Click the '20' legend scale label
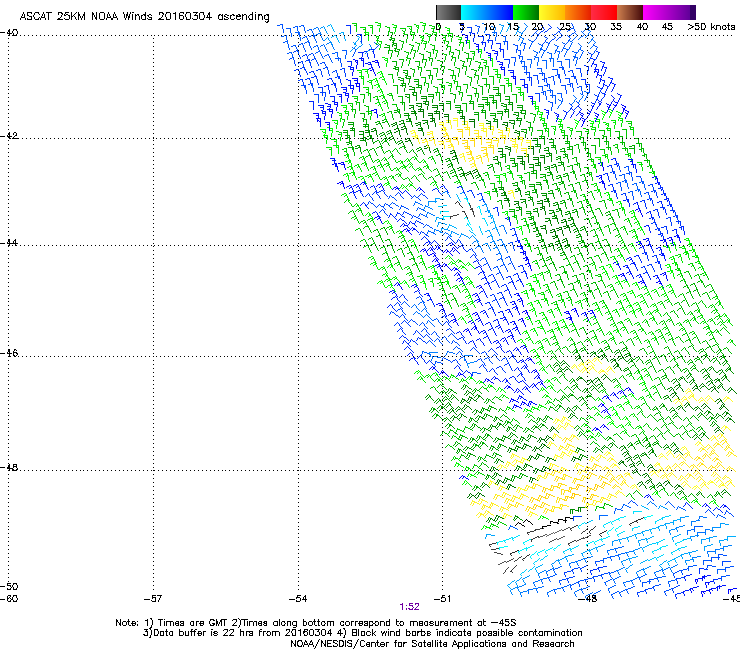The width and height of the screenshot is (740, 650). pyautogui.click(x=538, y=27)
